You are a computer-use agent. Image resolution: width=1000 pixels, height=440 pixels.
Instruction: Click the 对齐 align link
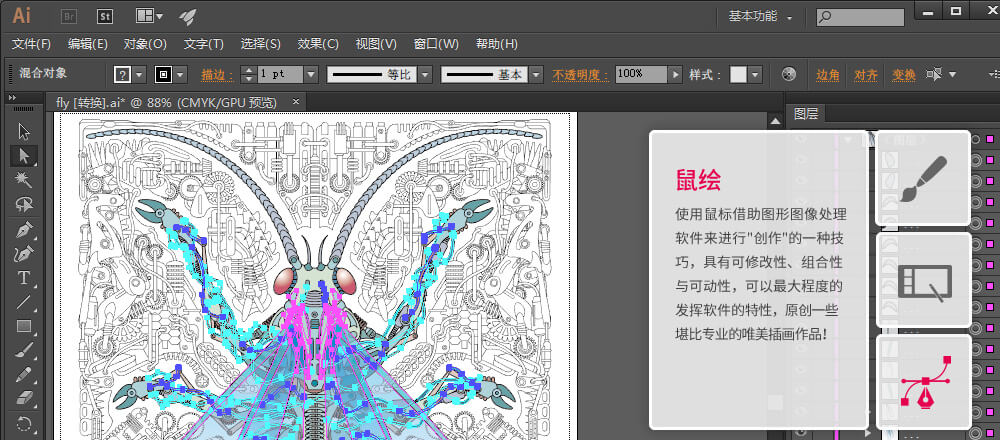pos(866,75)
